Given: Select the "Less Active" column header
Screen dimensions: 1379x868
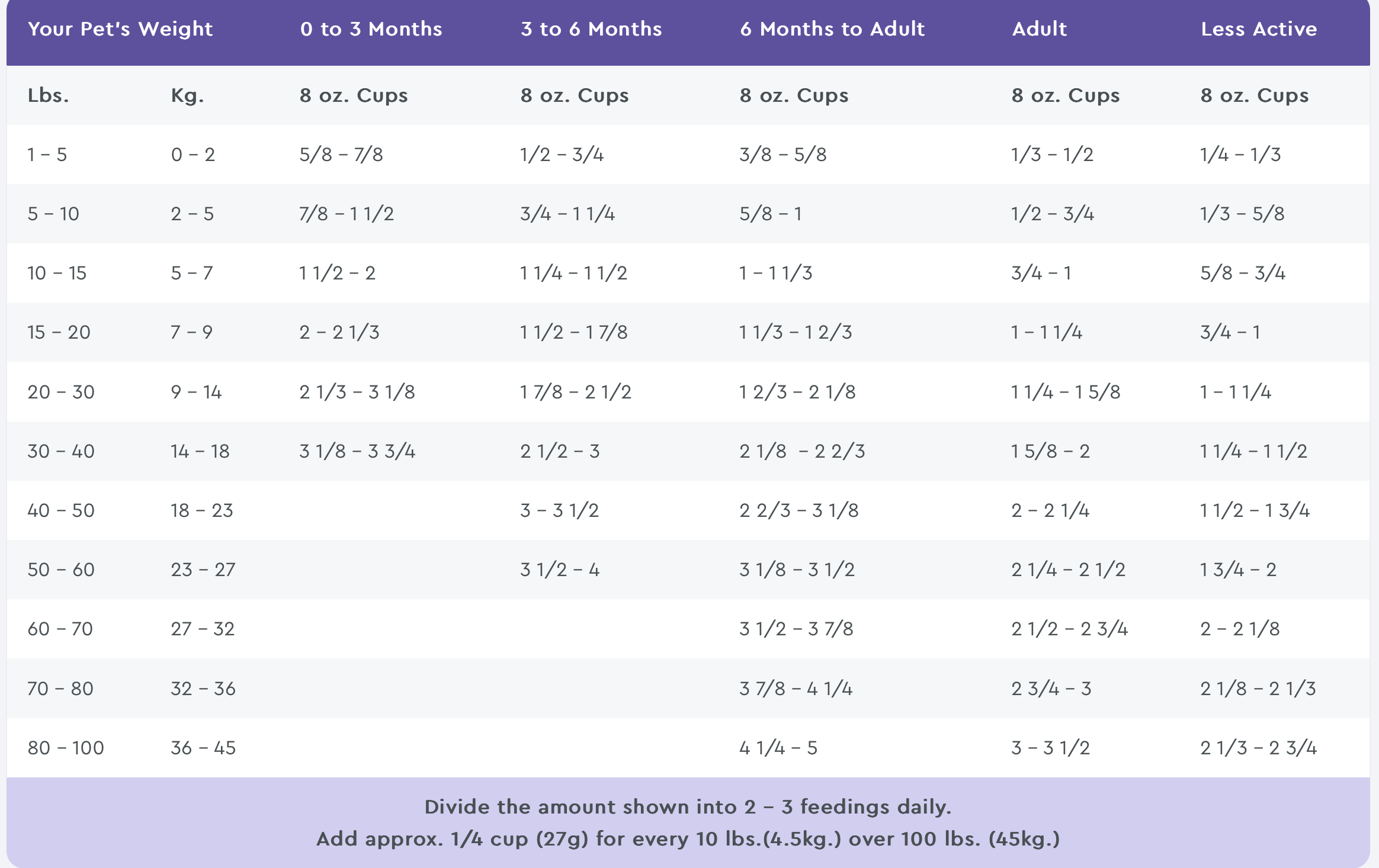Looking at the screenshot, I should click(x=1259, y=29).
